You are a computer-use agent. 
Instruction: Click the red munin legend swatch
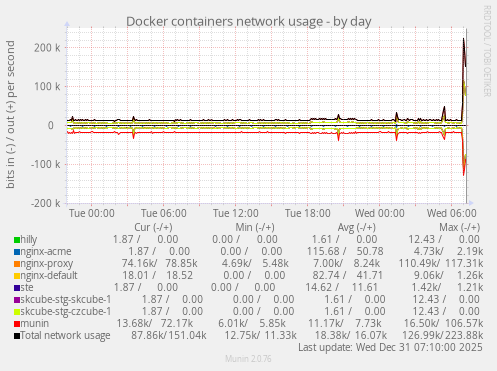tap(17, 324)
